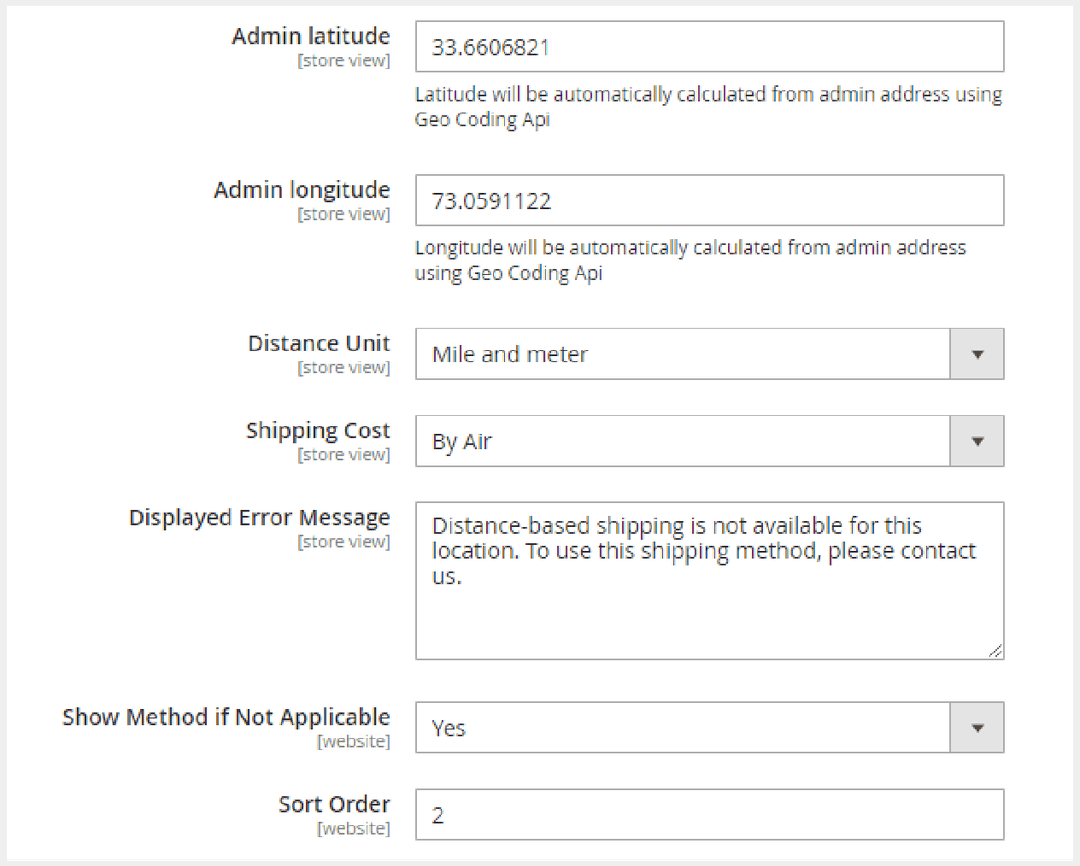Click the 'Displayed Error Message' label

pyautogui.click(x=259, y=518)
